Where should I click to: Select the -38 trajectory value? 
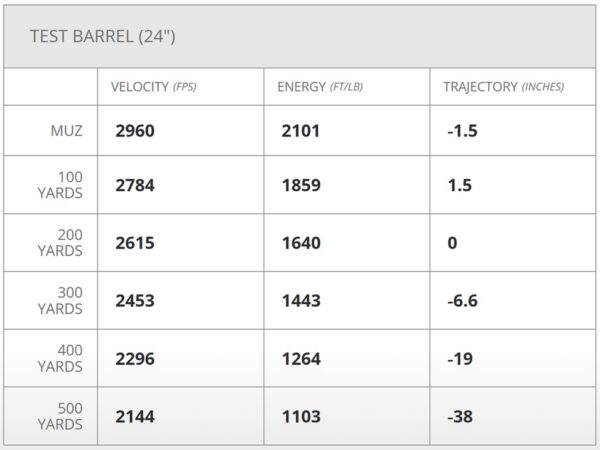coord(460,417)
